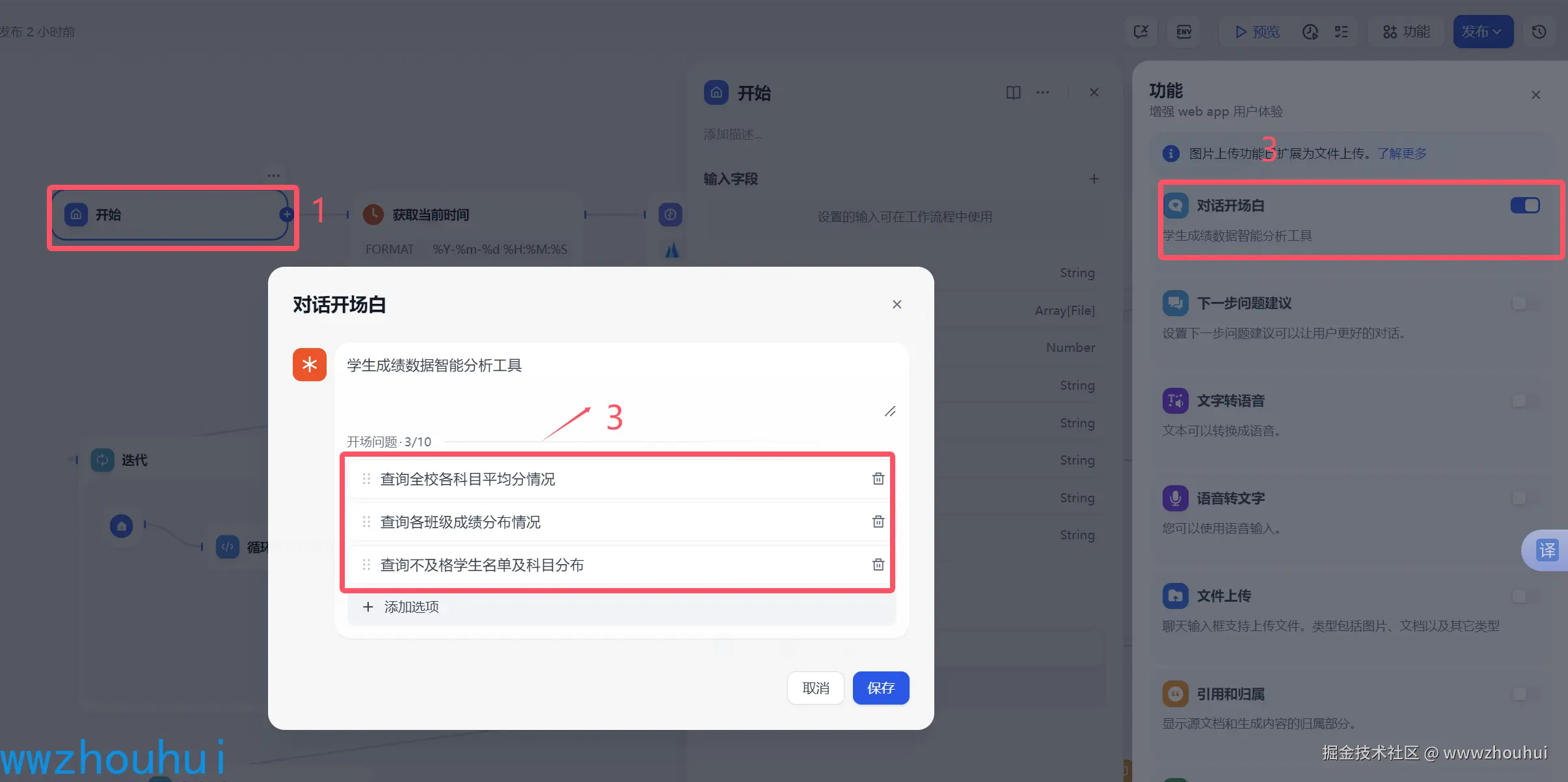Open the run history icon next to 预览
Viewport: 1568px width, 782px height.
coord(1310,32)
